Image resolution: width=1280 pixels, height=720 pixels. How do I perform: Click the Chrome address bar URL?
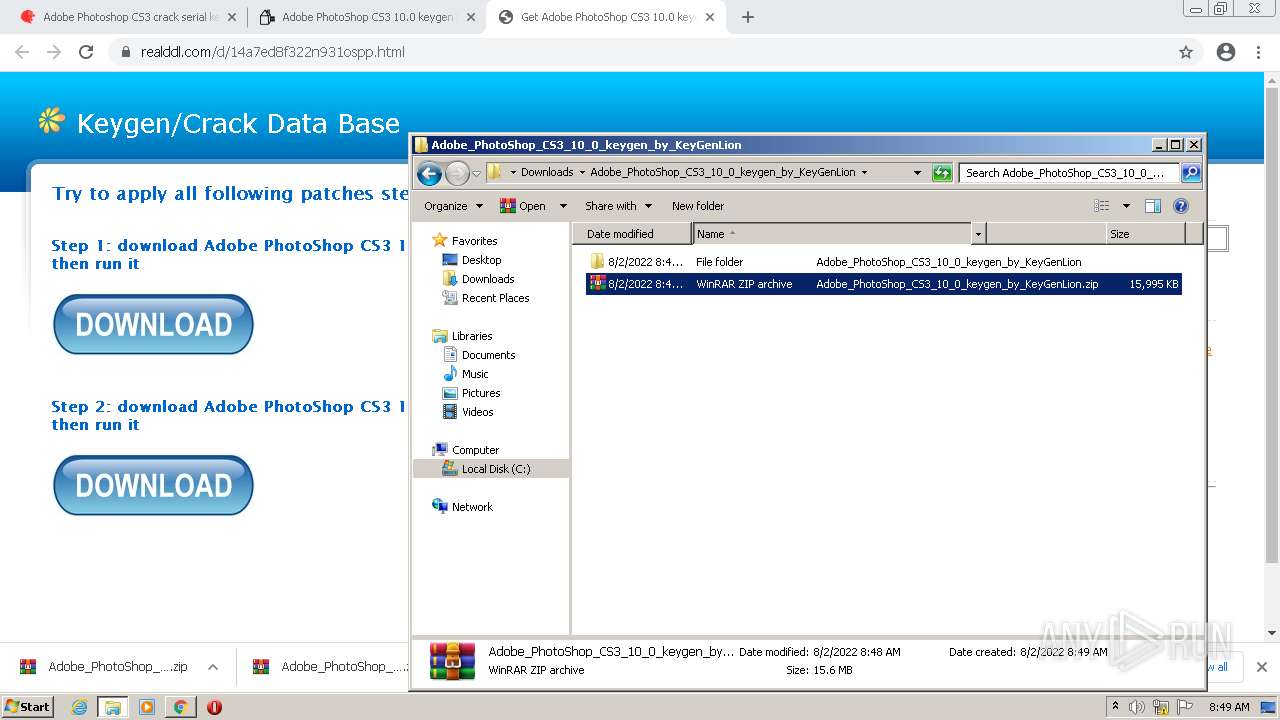pyautogui.click(x=272, y=52)
